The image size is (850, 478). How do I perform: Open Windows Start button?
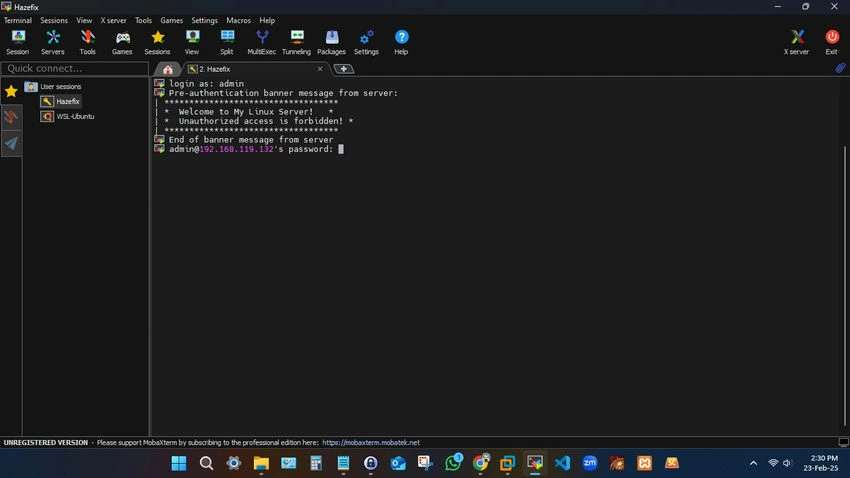coord(179,463)
